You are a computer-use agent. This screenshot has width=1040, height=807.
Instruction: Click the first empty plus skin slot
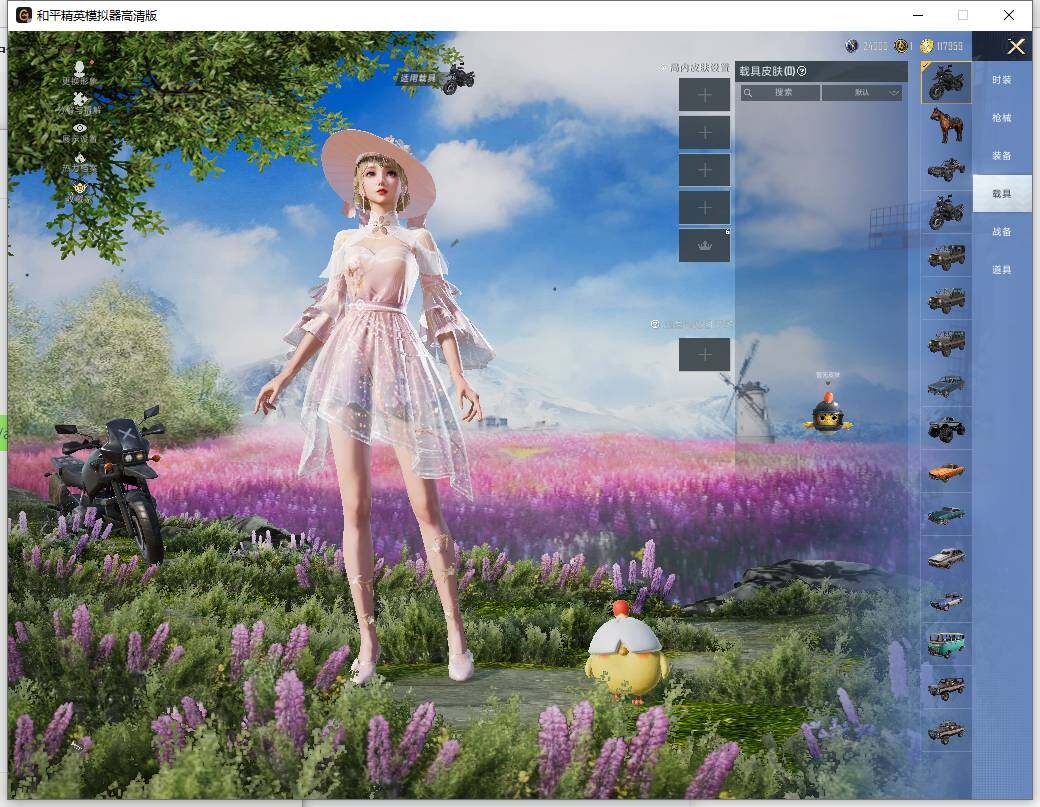coord(704,95)
